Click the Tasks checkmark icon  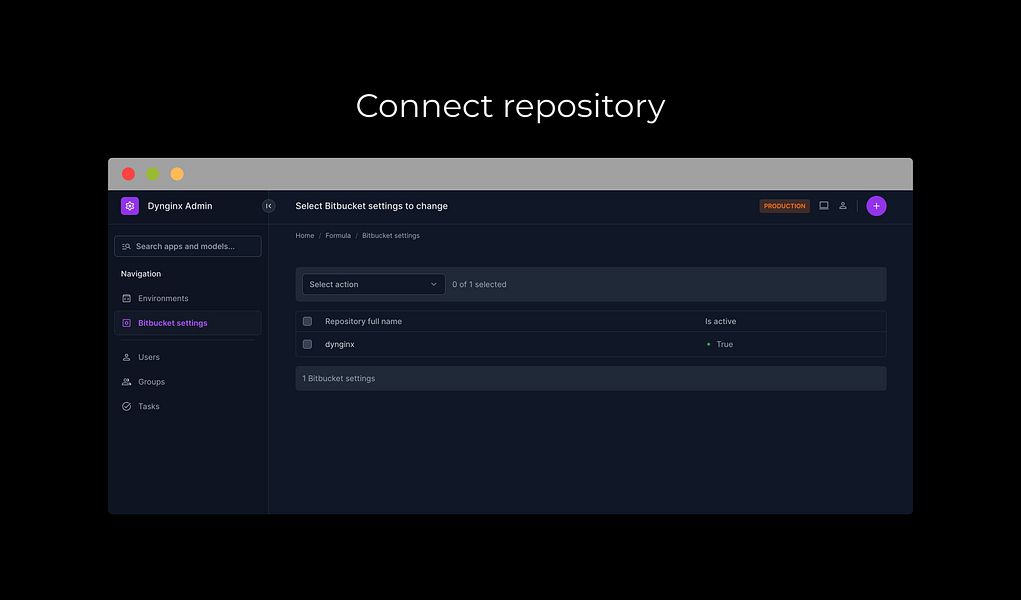coord(126,407)
